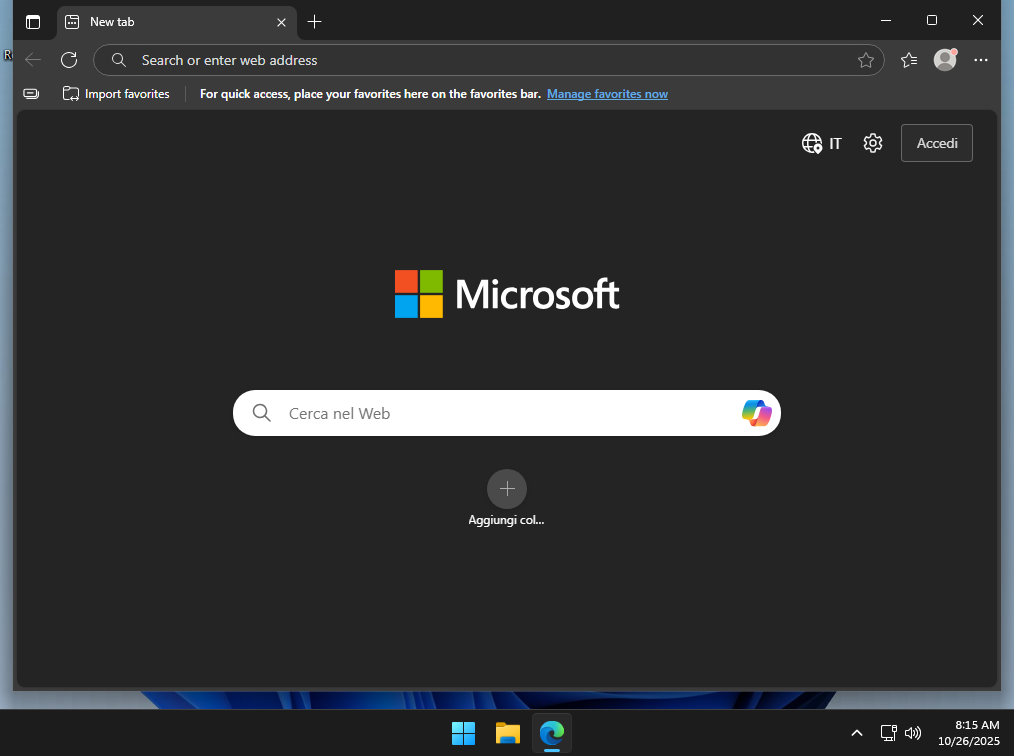
Task: Add a shortcut via Aggiungi collegamento plus
Action: [506, 489]
